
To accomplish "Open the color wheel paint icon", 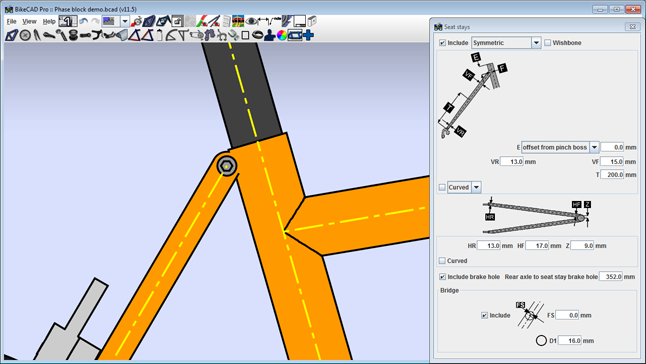I will (282, 35).
